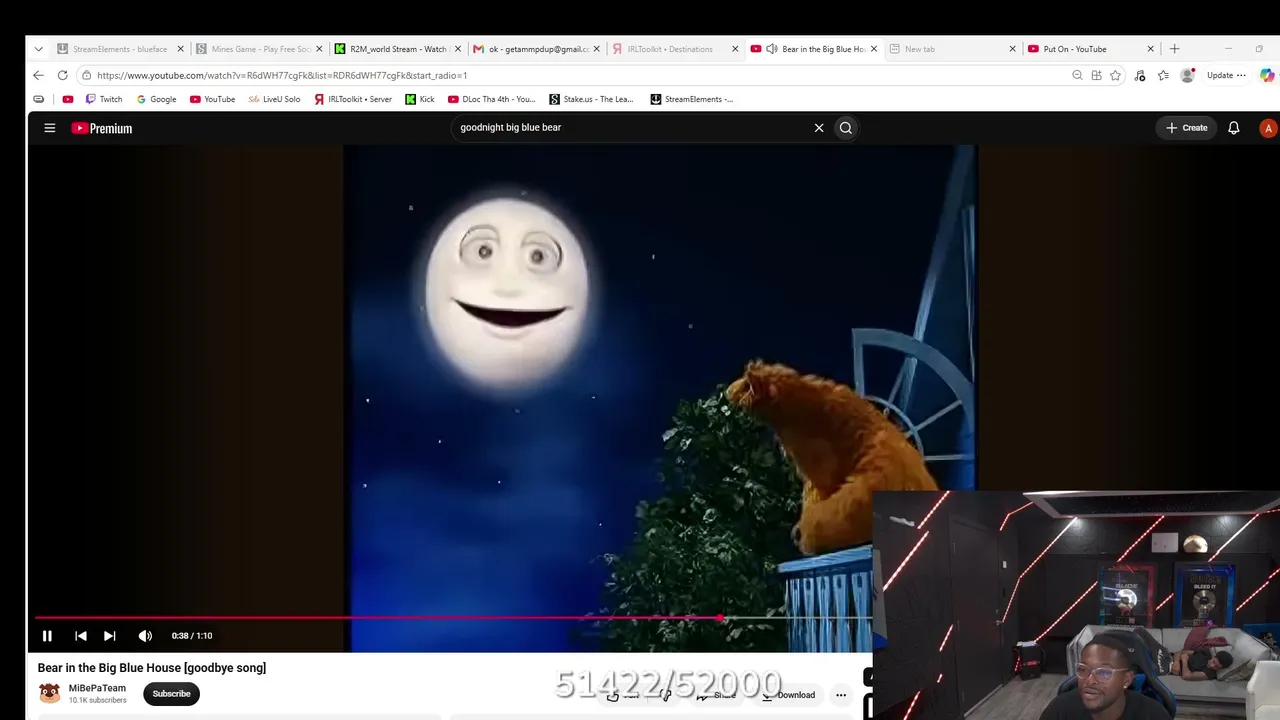
Task: Run the search with the magnifier button
Action: 846,128
